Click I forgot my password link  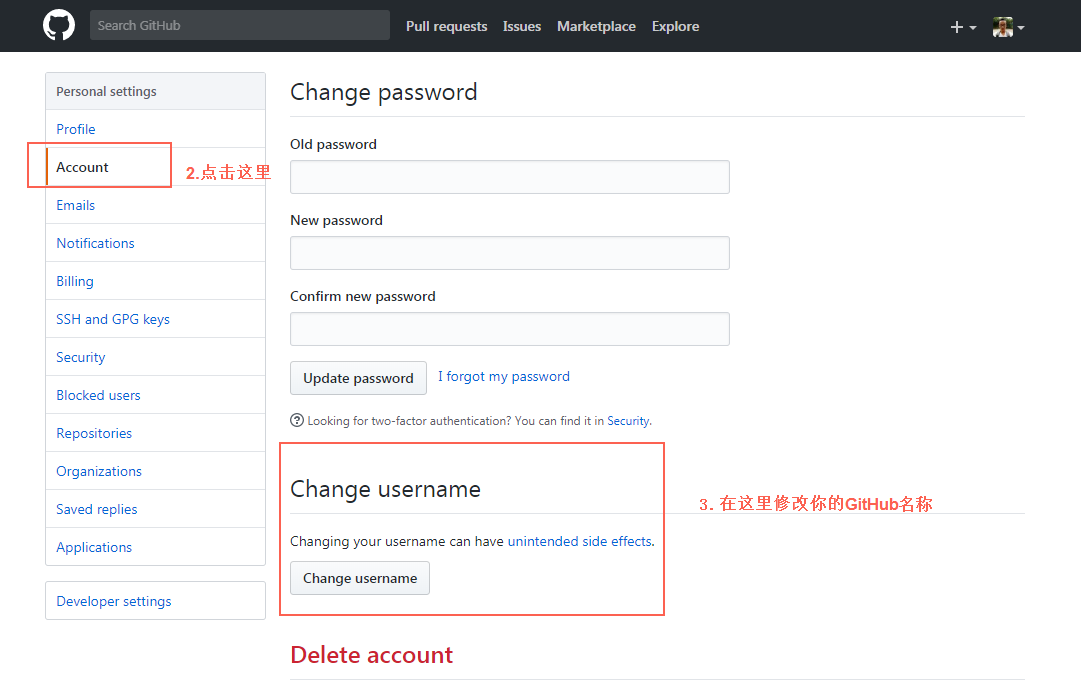(x=504, y=376)
